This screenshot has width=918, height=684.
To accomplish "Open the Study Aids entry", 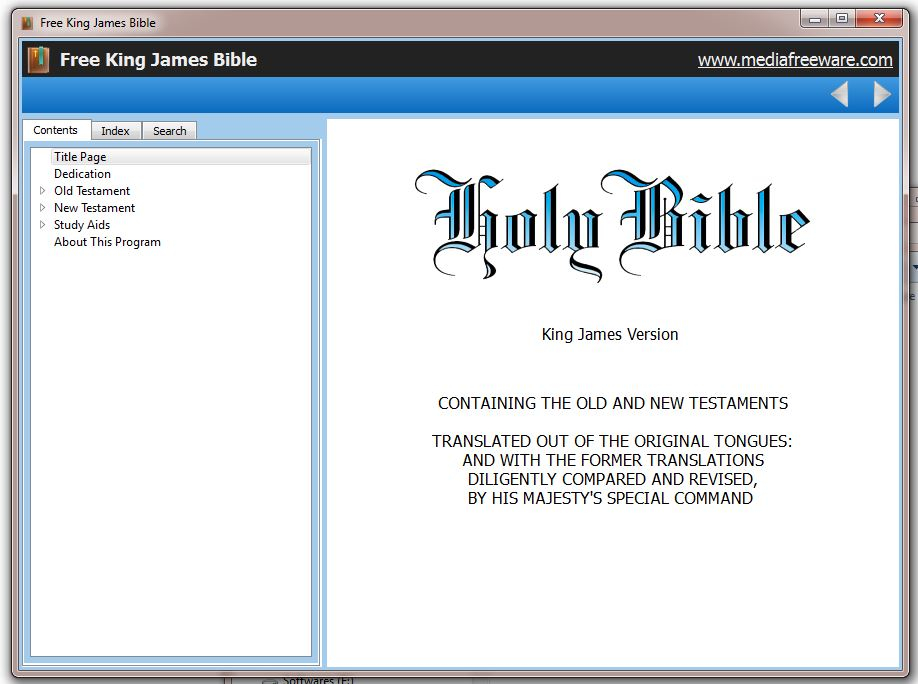I will [x=82, y=225].
